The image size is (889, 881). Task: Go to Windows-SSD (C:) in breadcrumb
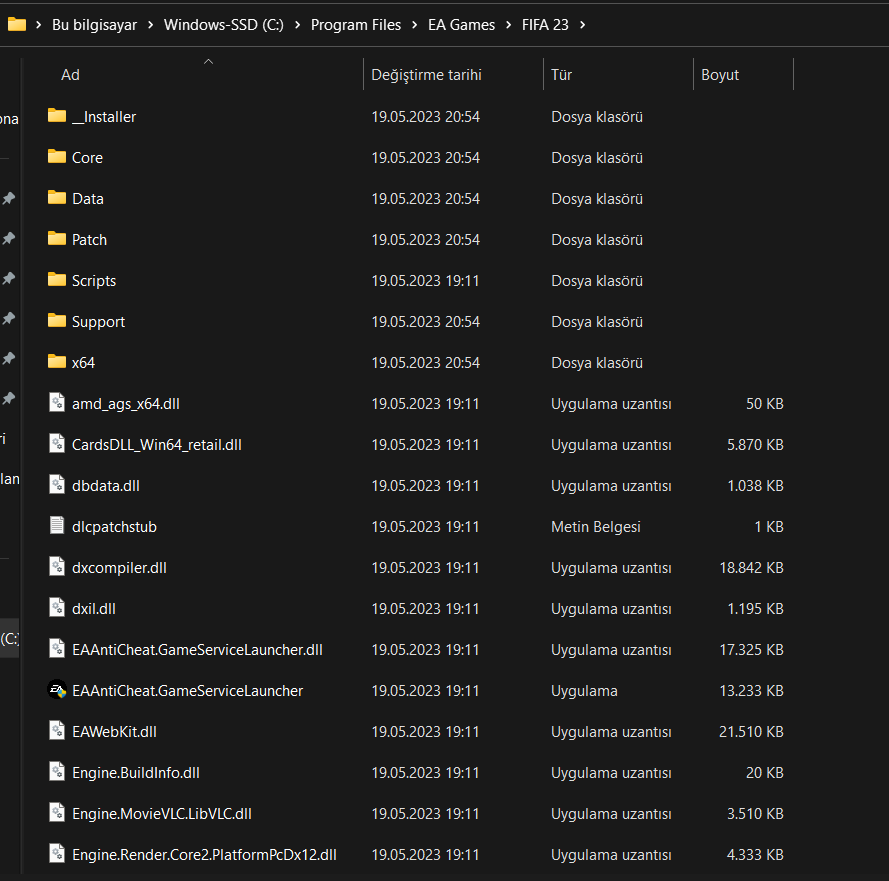[x=223, y=25]
